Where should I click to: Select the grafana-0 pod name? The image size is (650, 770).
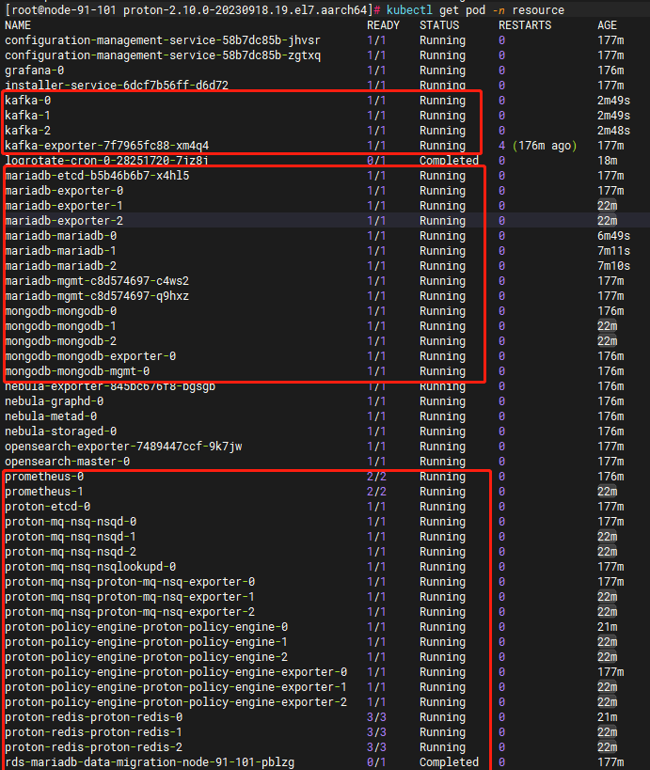[34, 70]
